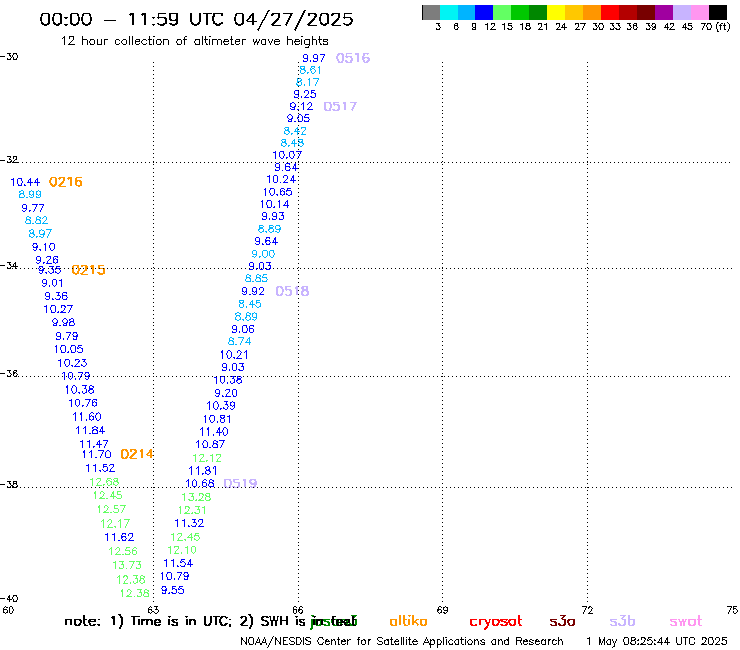Viewport: 740px width, 650px height.
Task: Click the yellow swatch in the wave height scale
Action: coord(556,12)
